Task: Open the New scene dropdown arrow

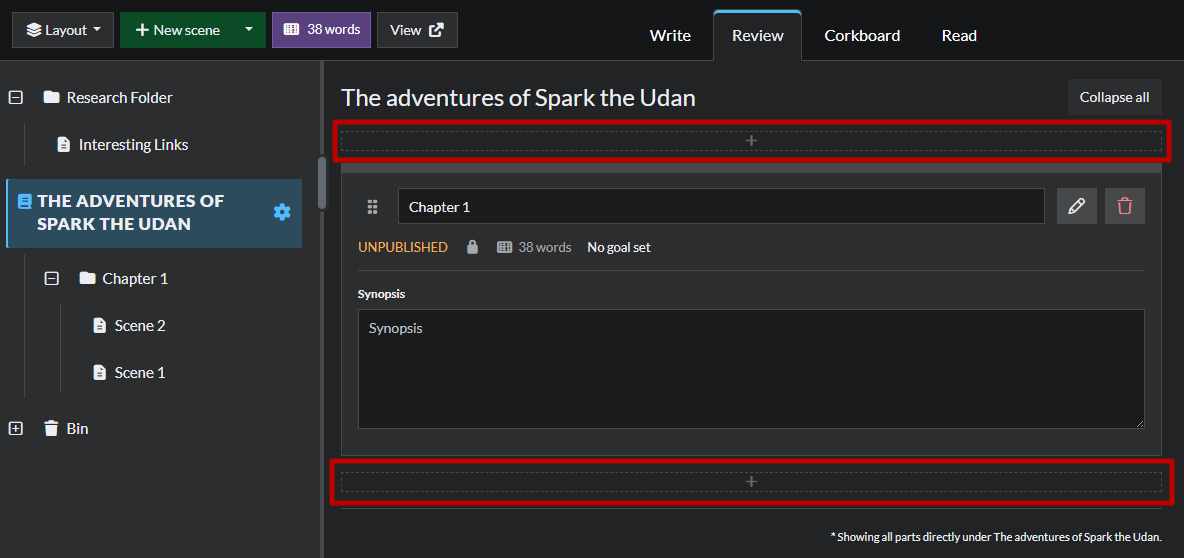Action: [249, 30]
